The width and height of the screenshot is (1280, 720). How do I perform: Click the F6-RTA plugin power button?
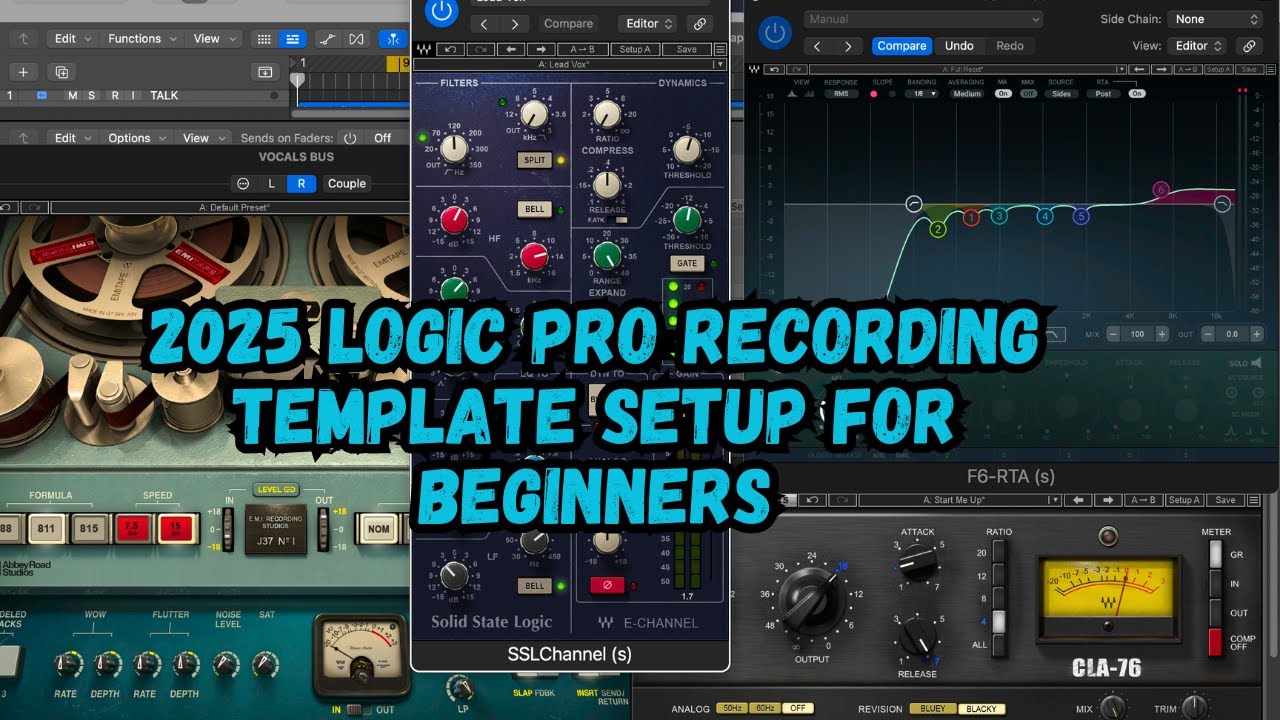click(774, 33)
